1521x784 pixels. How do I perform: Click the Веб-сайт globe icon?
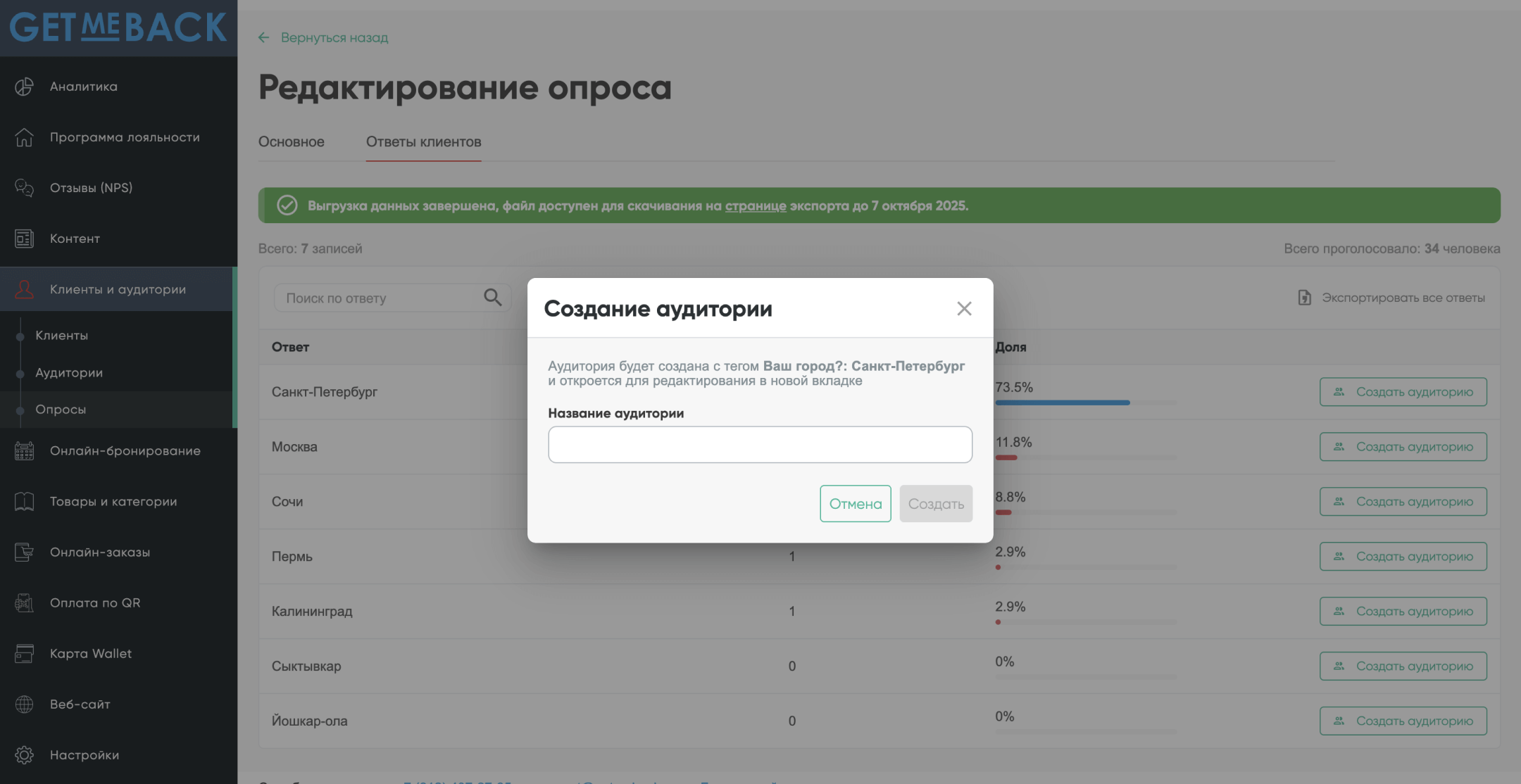[24, 704]
